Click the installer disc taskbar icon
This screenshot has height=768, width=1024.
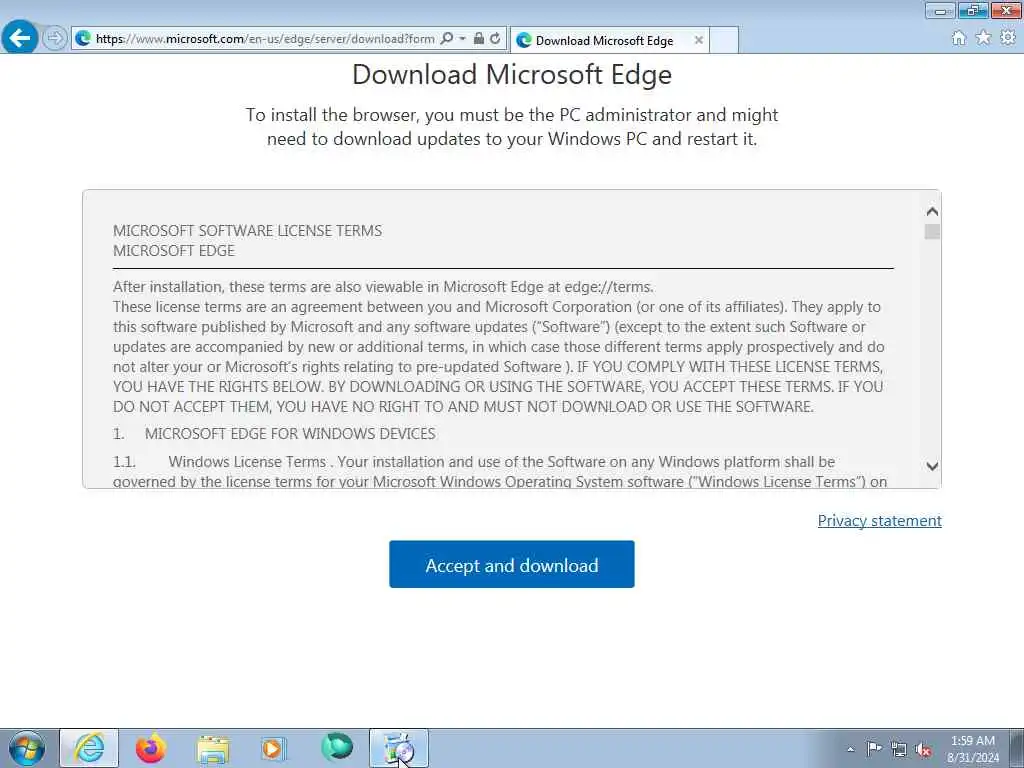399,748
